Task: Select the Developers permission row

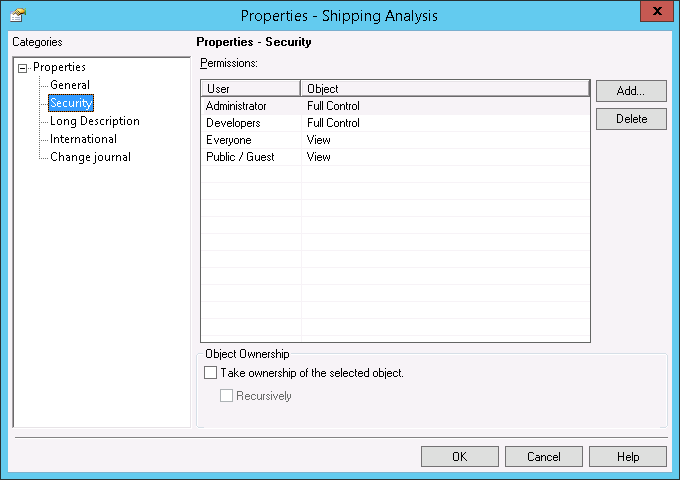Action: coord(395,123)
